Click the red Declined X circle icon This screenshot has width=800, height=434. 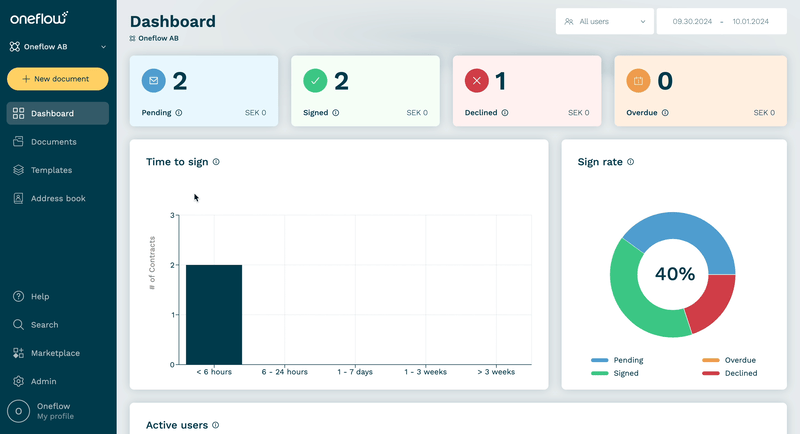coord(477,81)
